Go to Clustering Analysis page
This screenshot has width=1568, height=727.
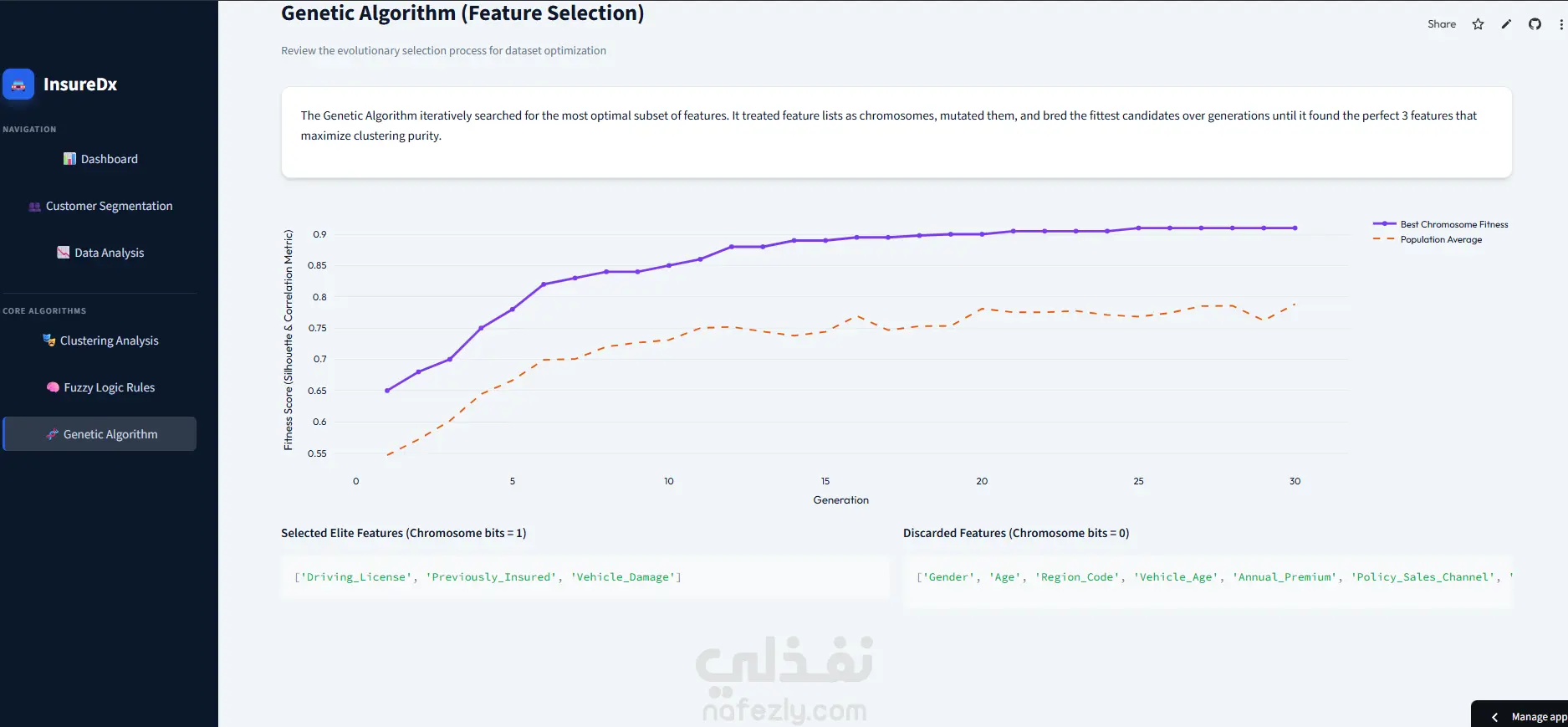[x=100, y=340]
